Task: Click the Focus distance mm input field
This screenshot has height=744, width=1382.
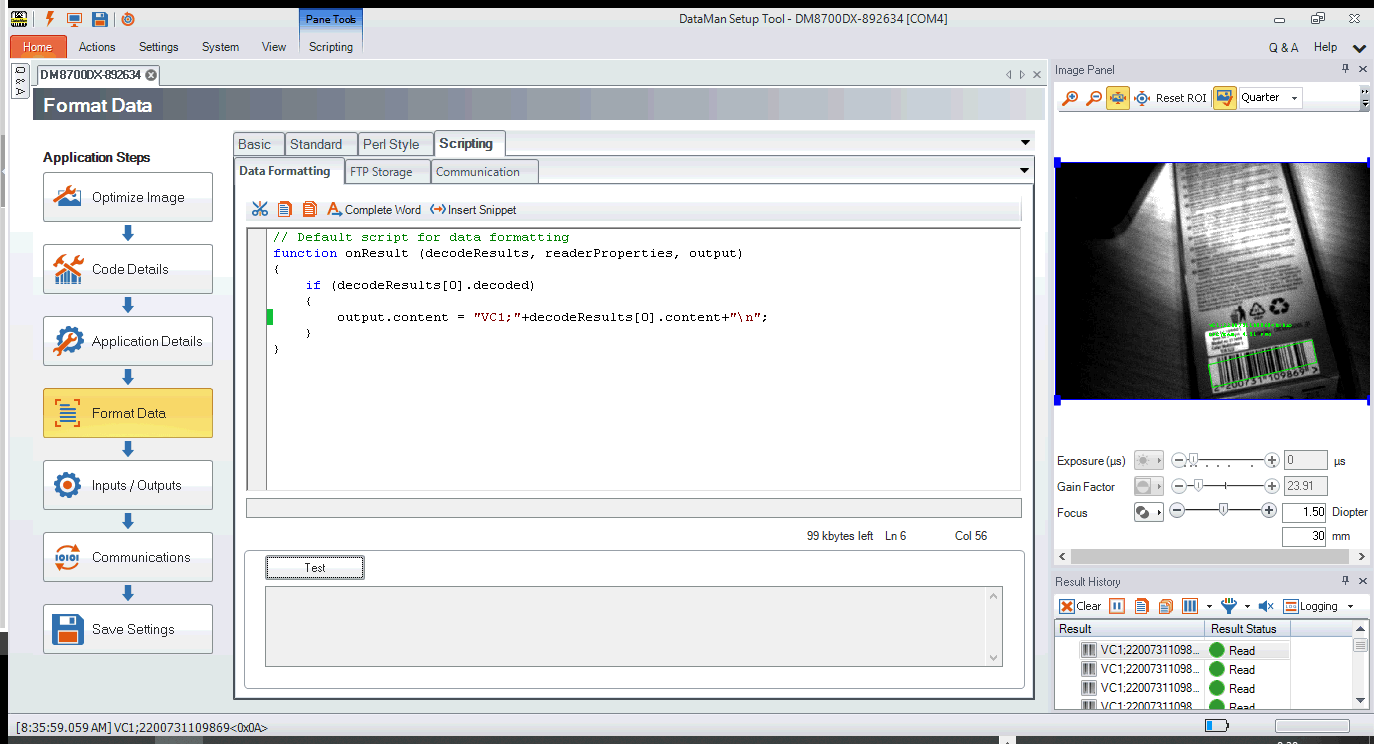Action: [x=1304, y=536]
